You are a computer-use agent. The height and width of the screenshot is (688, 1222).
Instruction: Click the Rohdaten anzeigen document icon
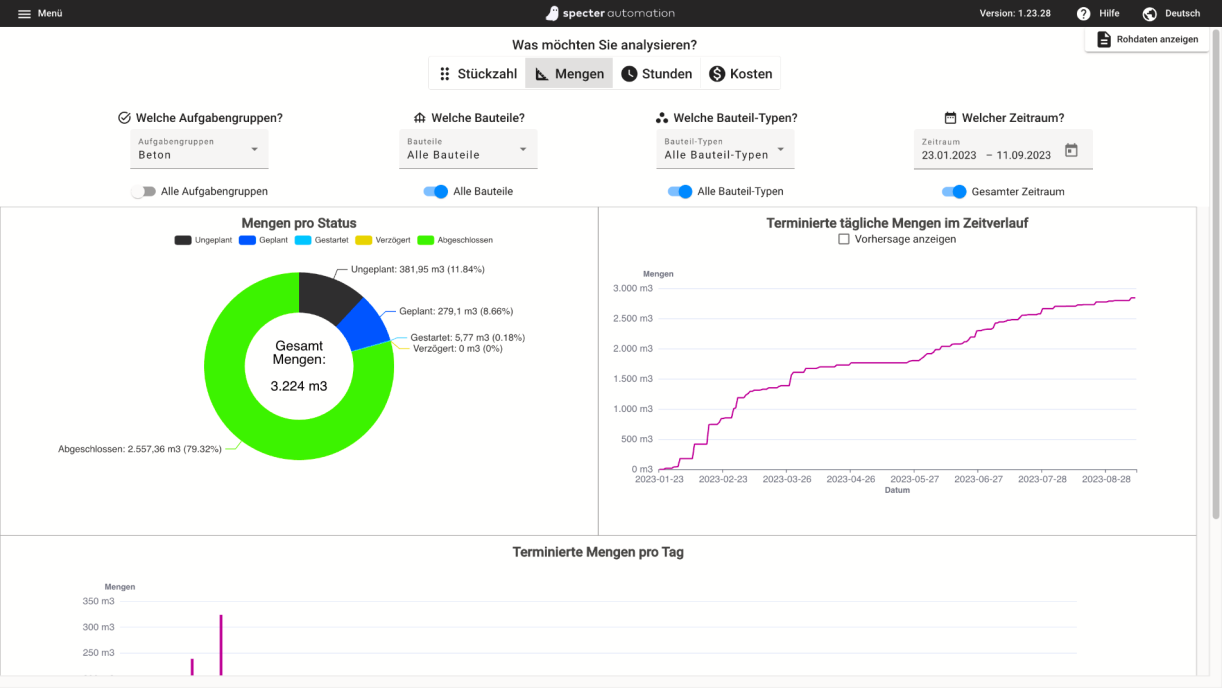(1104, 39)
